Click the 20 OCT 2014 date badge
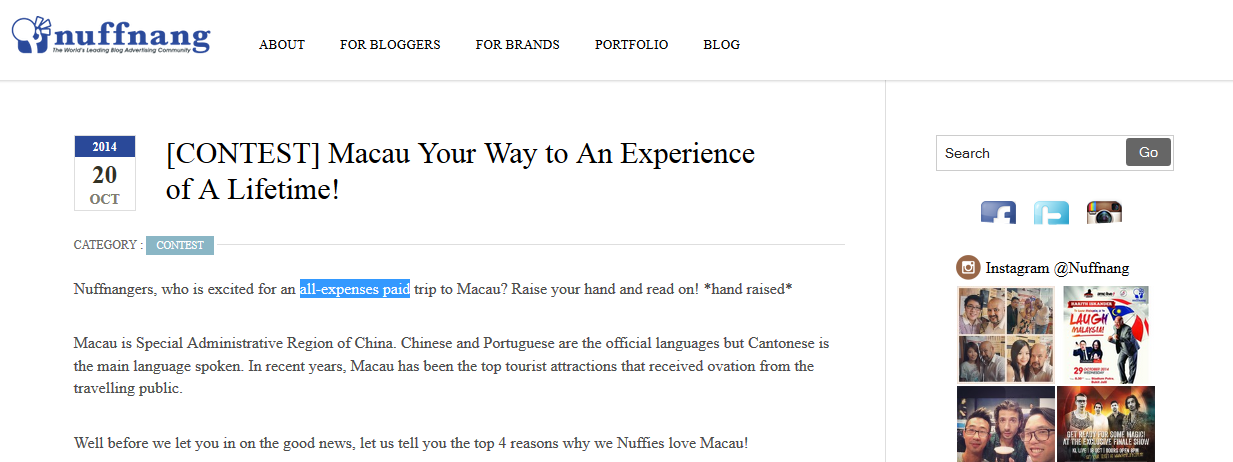The image size is (1233, 462). (105, 173)
